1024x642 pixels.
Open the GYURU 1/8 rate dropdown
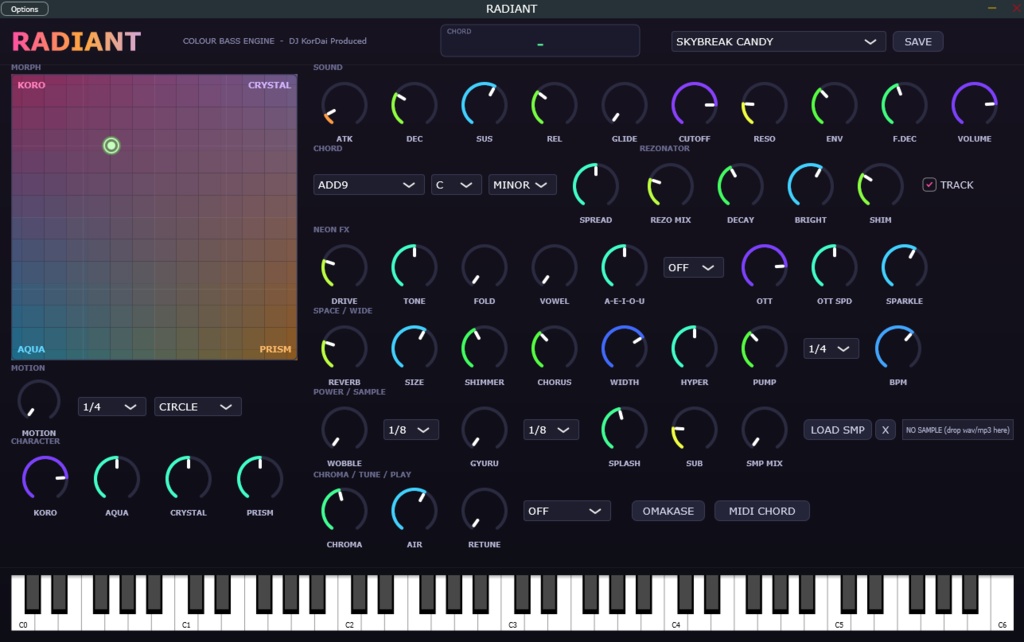coord(551,430)
